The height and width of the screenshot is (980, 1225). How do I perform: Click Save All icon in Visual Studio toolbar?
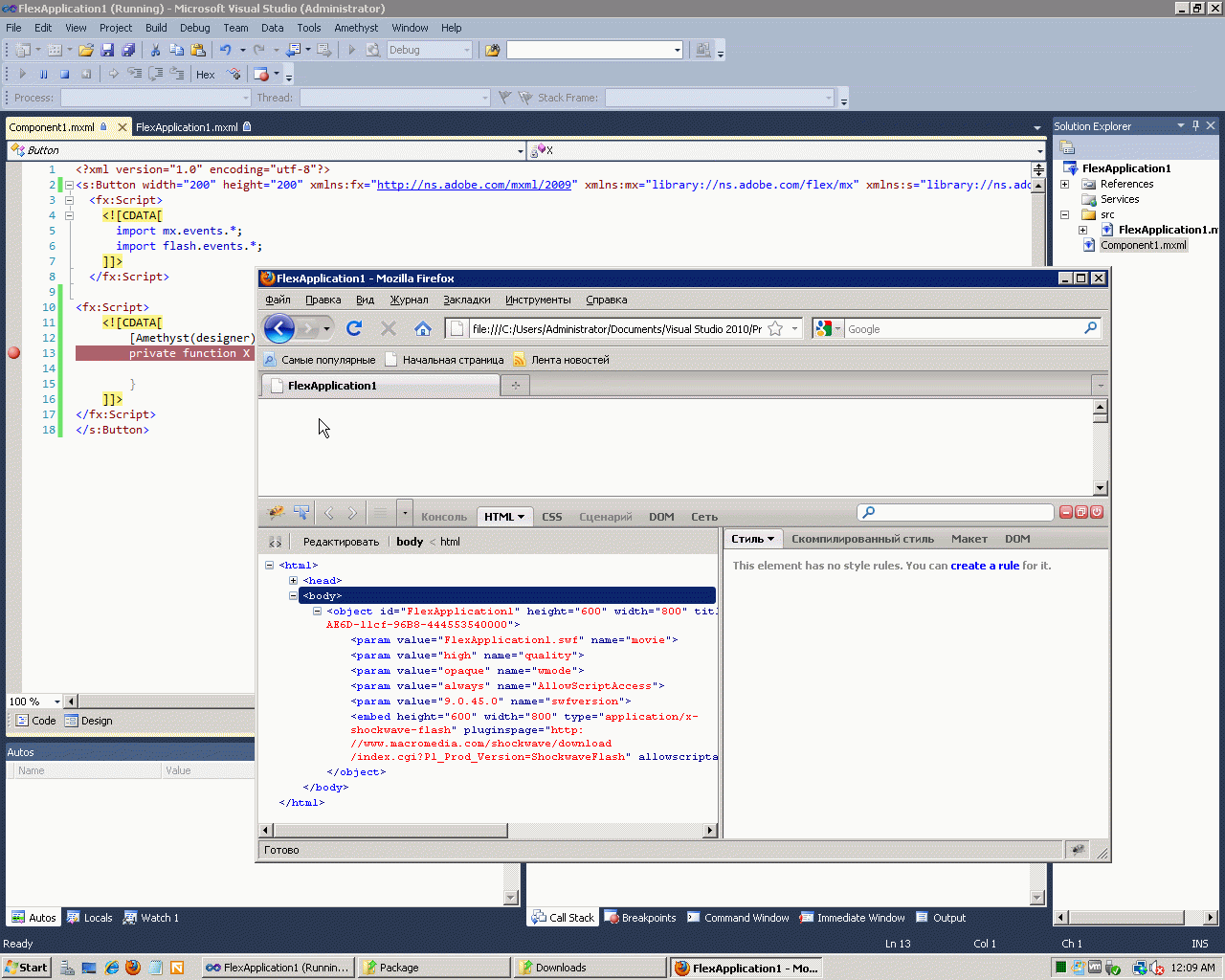[128, 50]
